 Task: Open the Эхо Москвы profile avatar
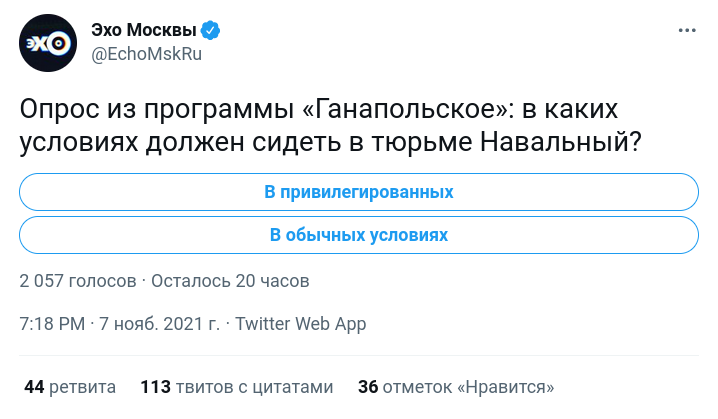point(46,43)
